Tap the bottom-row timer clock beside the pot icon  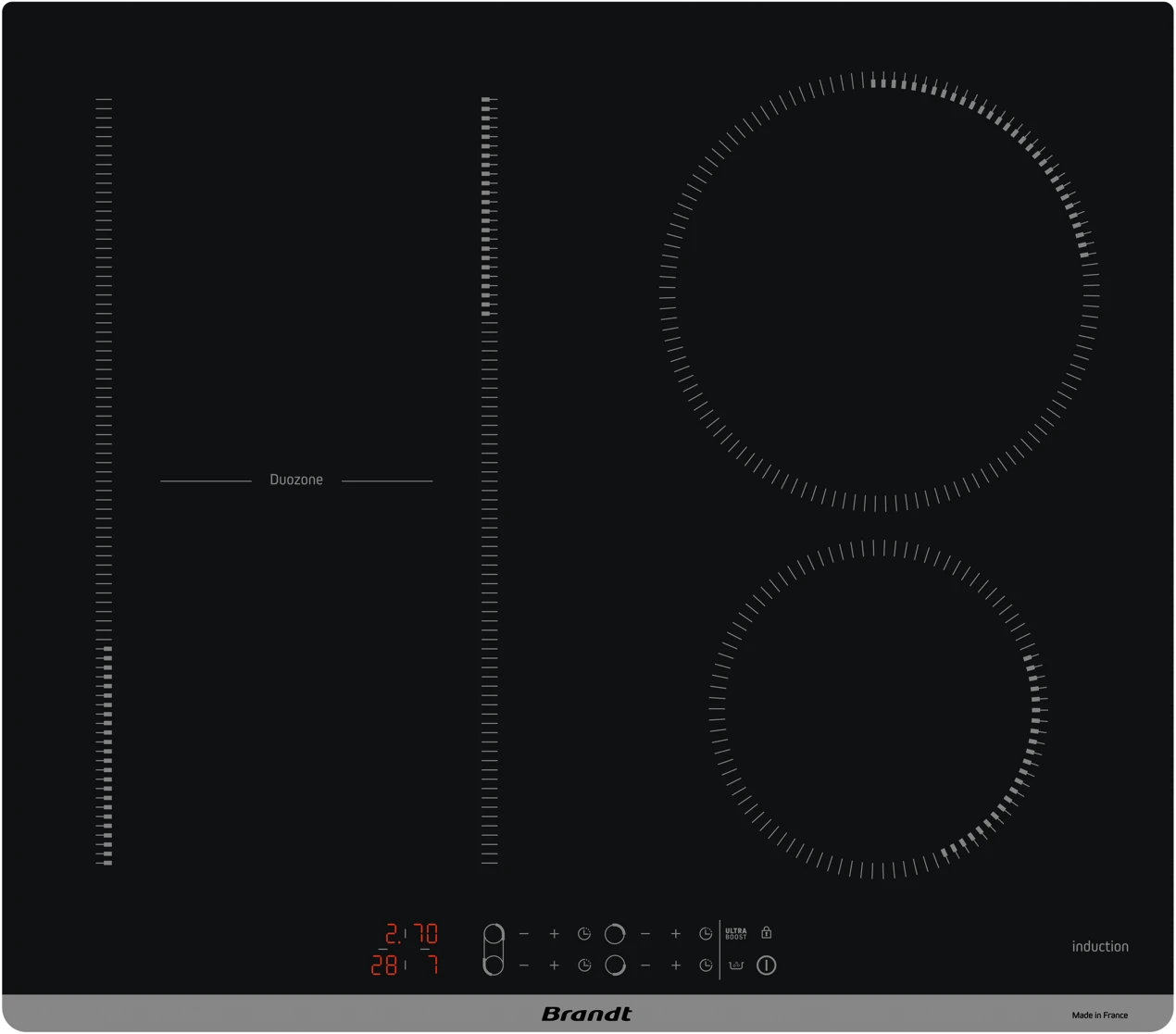(x=706, y=965)
